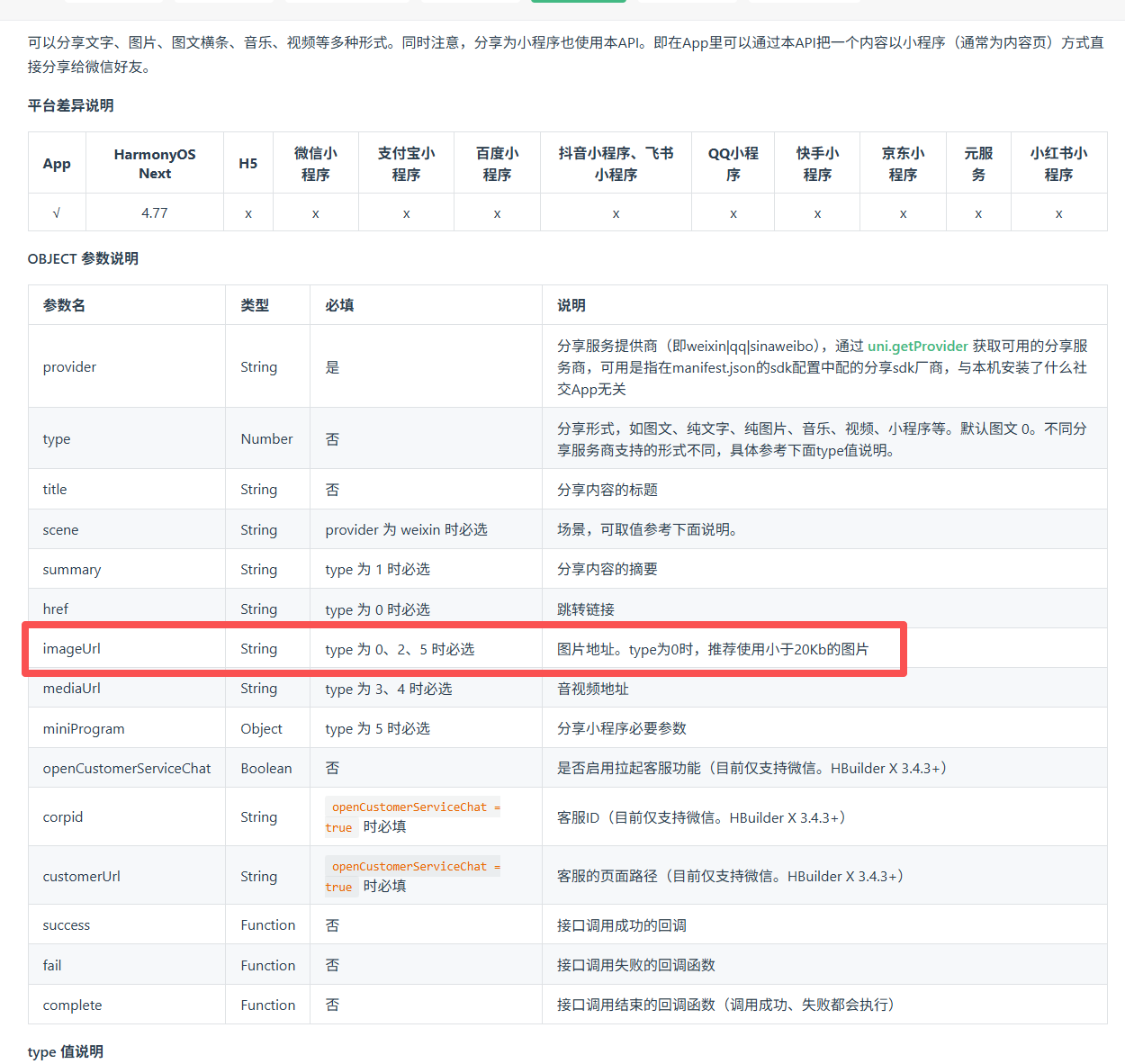This screenshot has height=1064, width=1125.
Task: Select the HarmonyOS Next column header
Action: [155, 164]
